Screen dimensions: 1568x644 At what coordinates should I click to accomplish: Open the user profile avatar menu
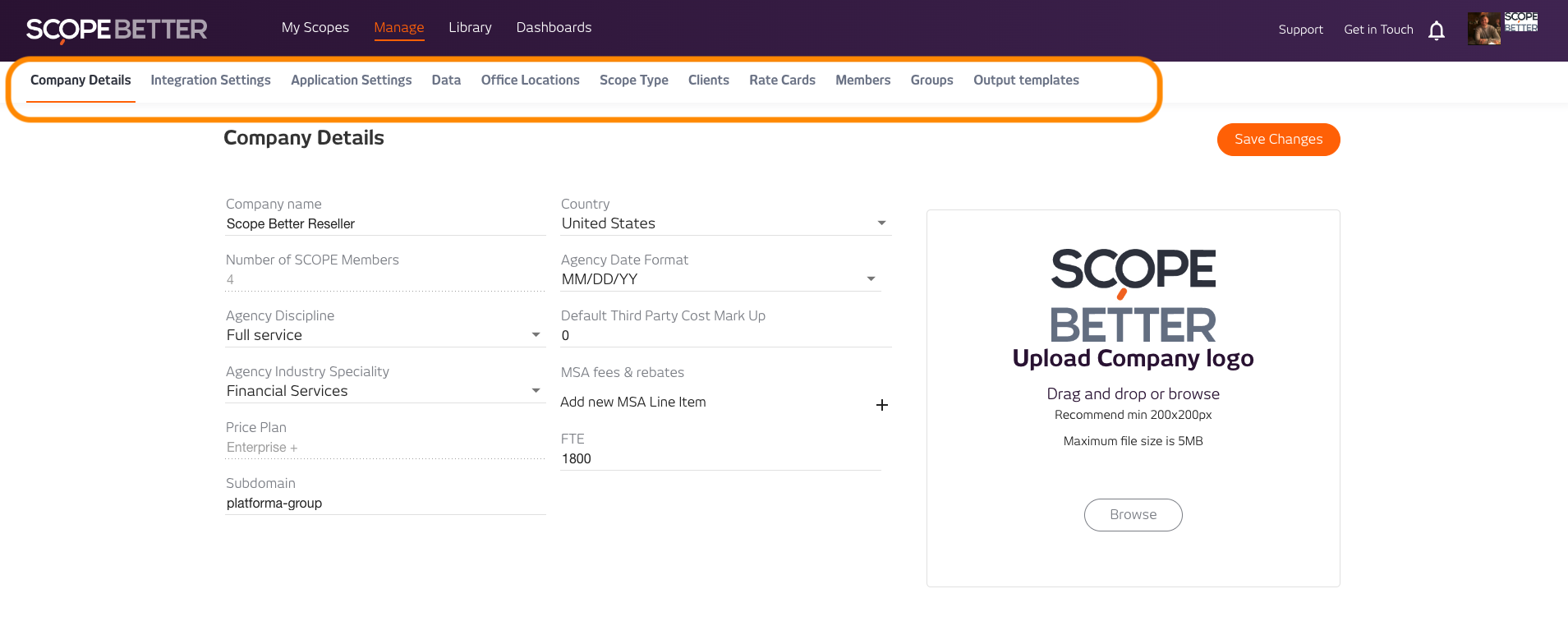click(x=1484, y=29)
